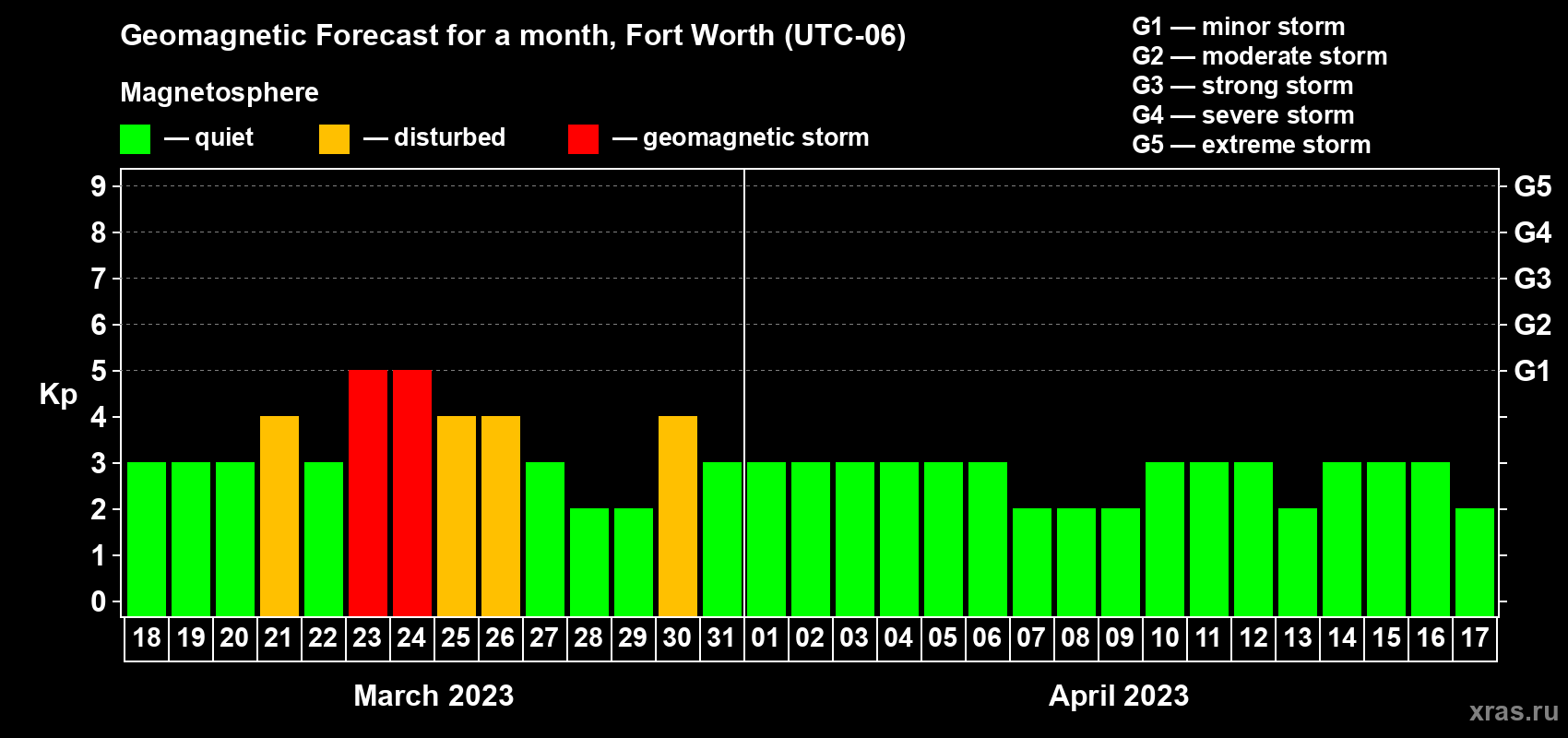
Task: Click the 'G1 — minor storm' legend line
Action: (1239, 27)
